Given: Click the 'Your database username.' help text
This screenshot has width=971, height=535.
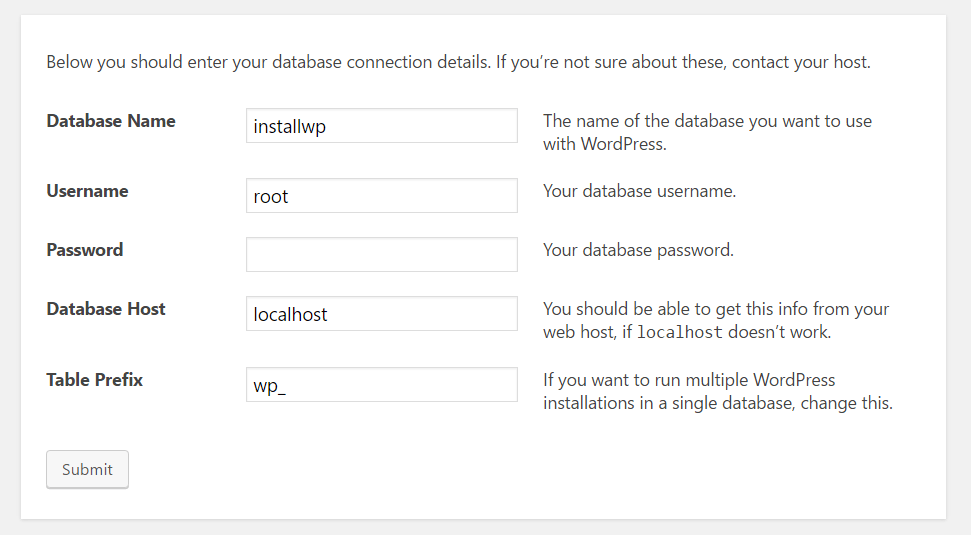Looking at the screenshot, I should click(639, 191).
